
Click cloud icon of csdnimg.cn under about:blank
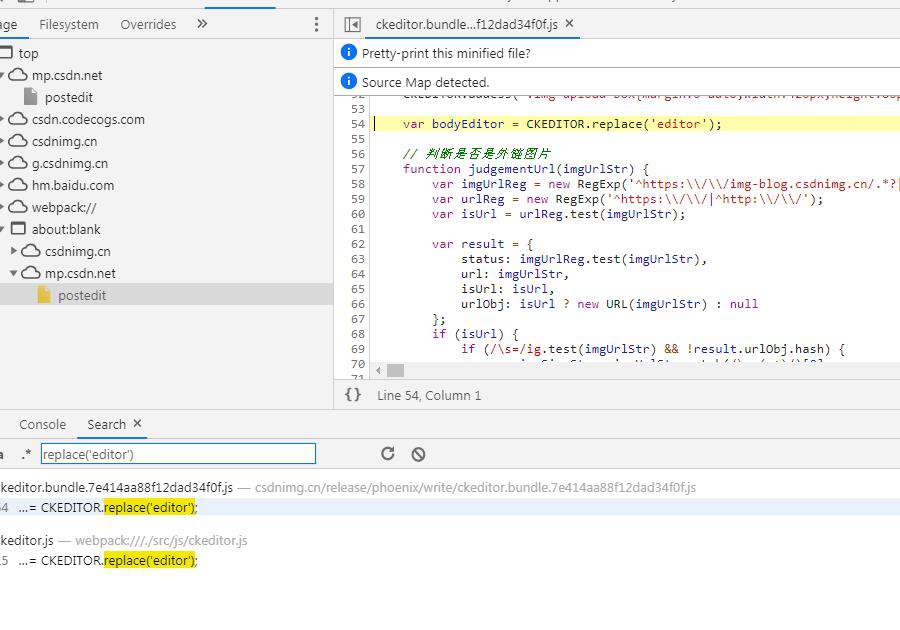point(31,251)
